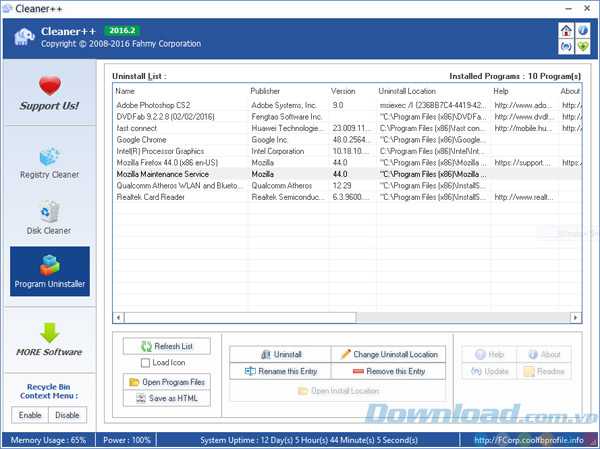Click the Uninstall button

(x=281, y=354)
